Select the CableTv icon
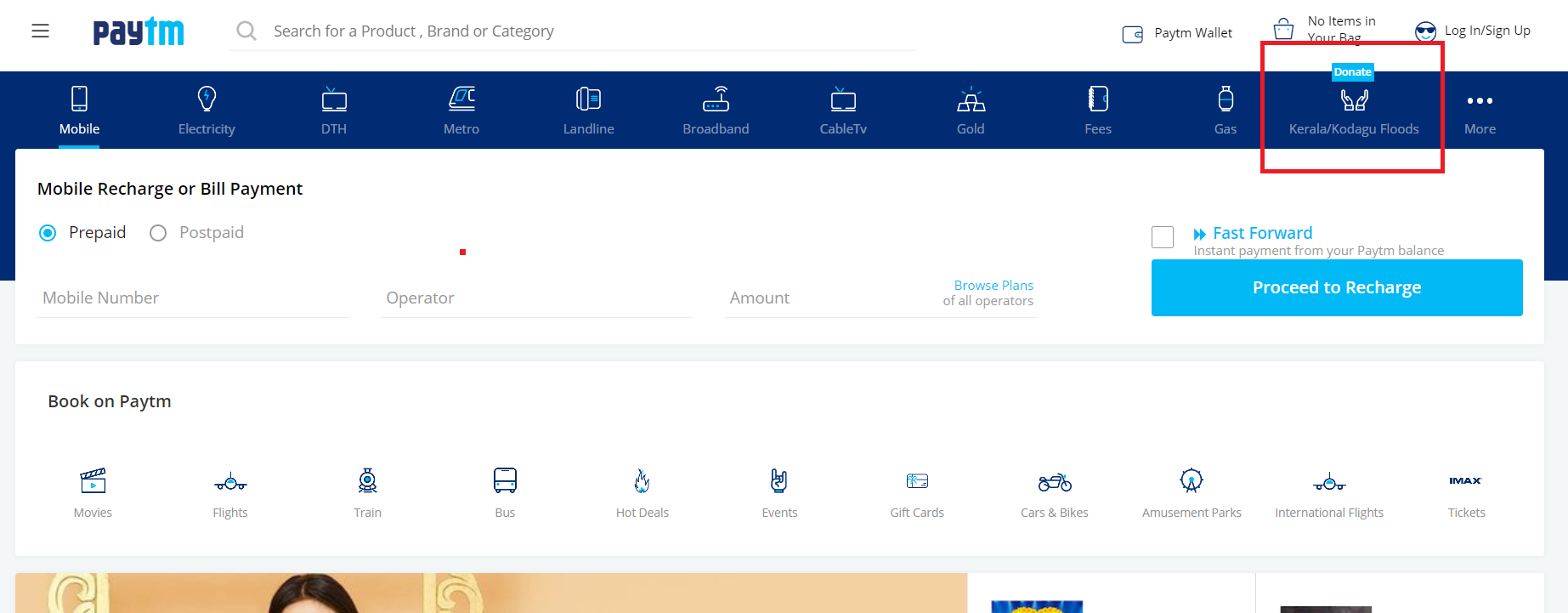The image size is (1568, 613). [x=843, y=99]
